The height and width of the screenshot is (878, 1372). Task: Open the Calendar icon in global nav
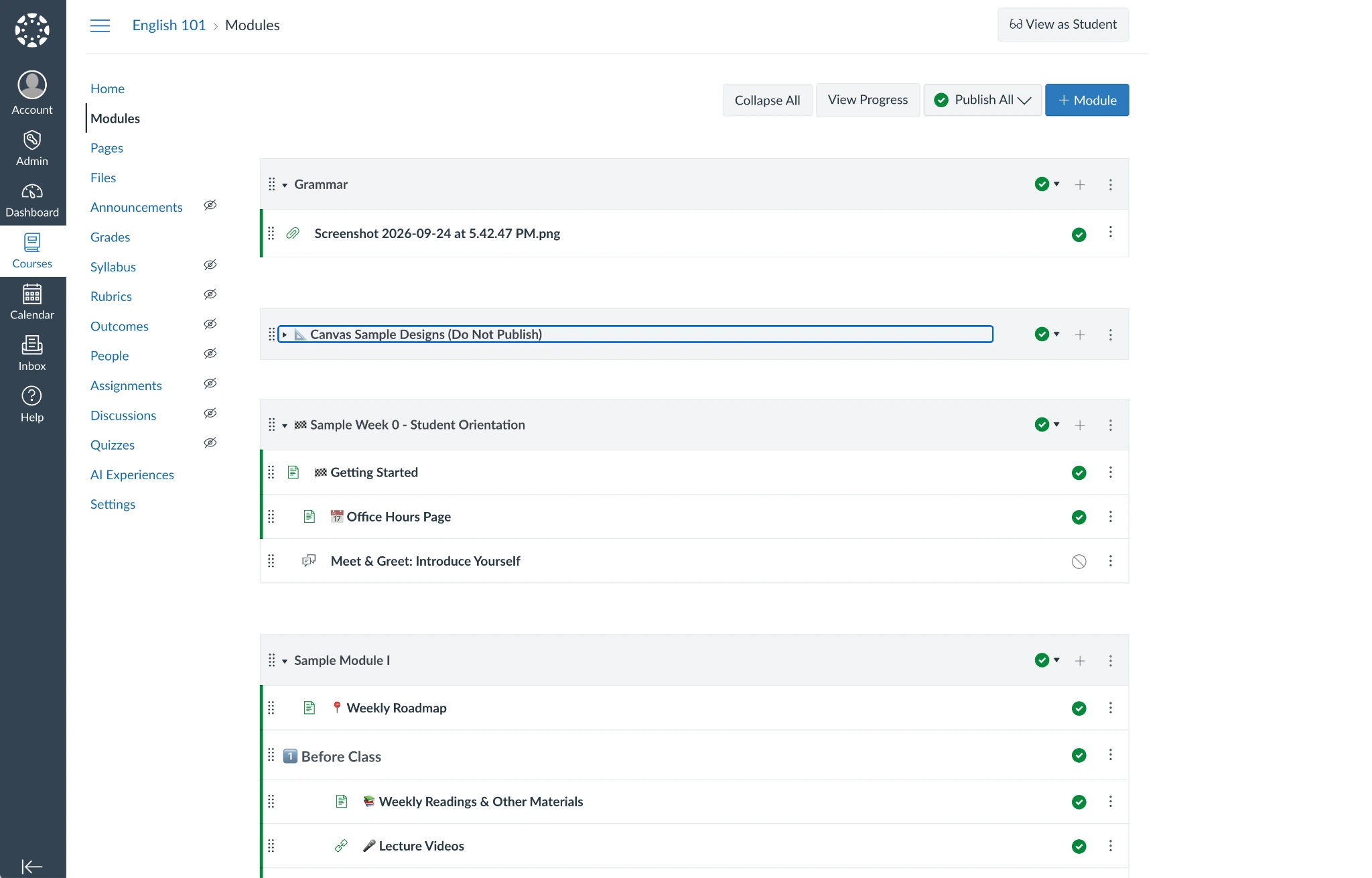coord(32,302)
